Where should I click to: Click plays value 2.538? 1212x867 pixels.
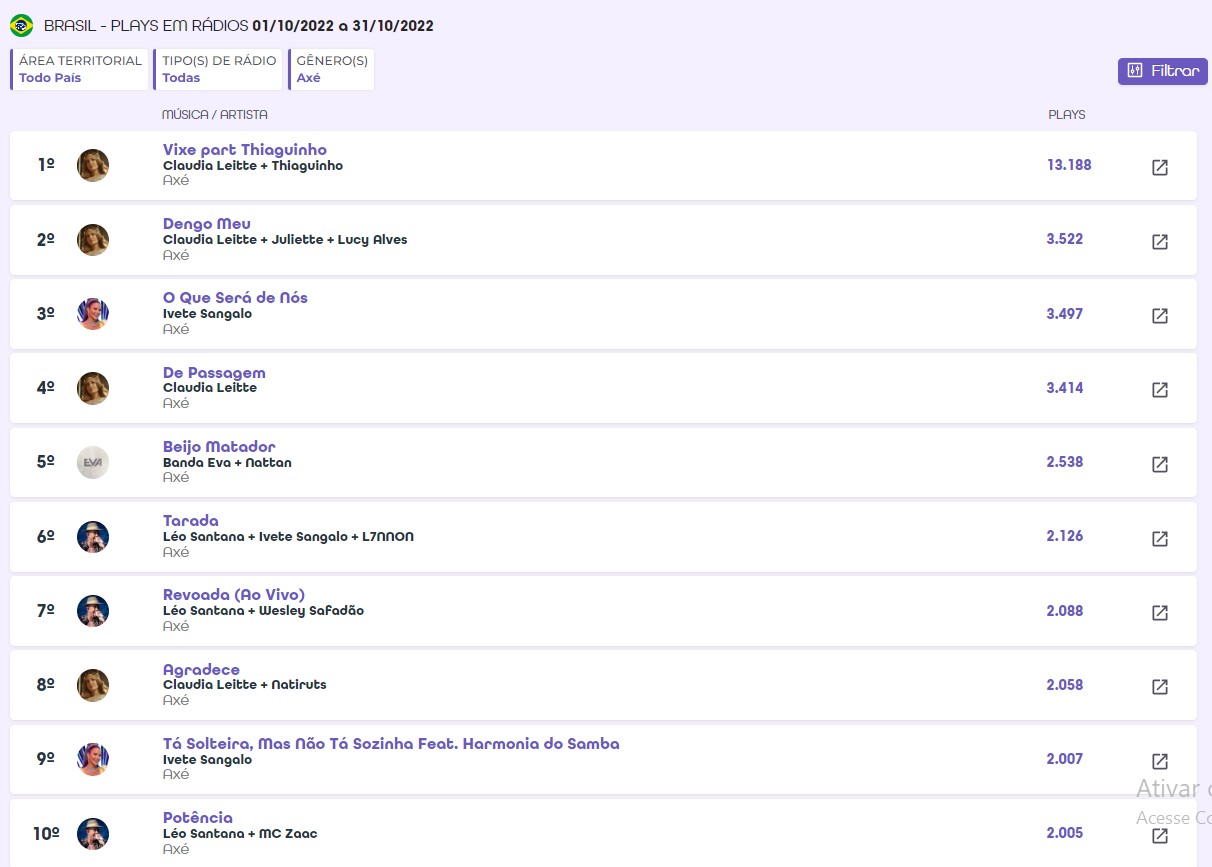[1065, 462]
